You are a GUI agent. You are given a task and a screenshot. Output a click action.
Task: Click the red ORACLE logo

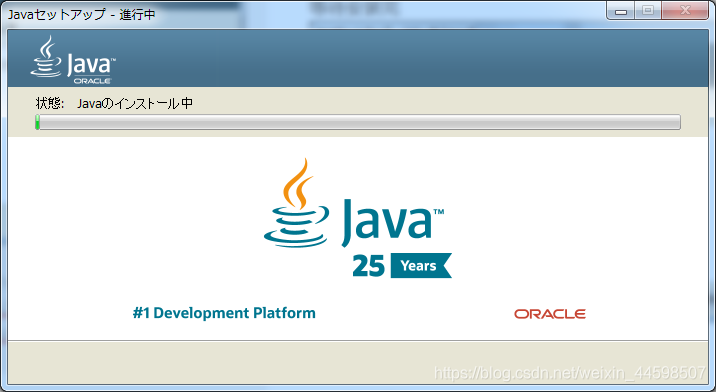coord(550,314)
